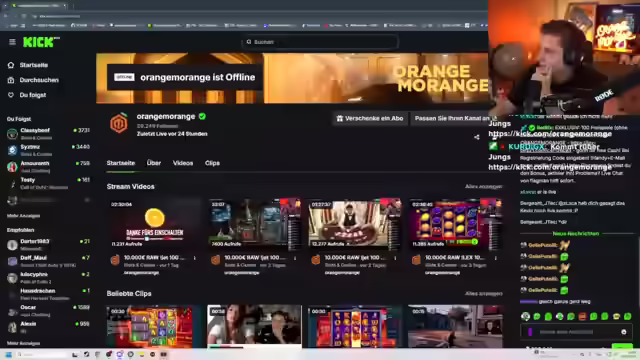
Task: Click the Windows Start button
Action: tap(8, 354)
